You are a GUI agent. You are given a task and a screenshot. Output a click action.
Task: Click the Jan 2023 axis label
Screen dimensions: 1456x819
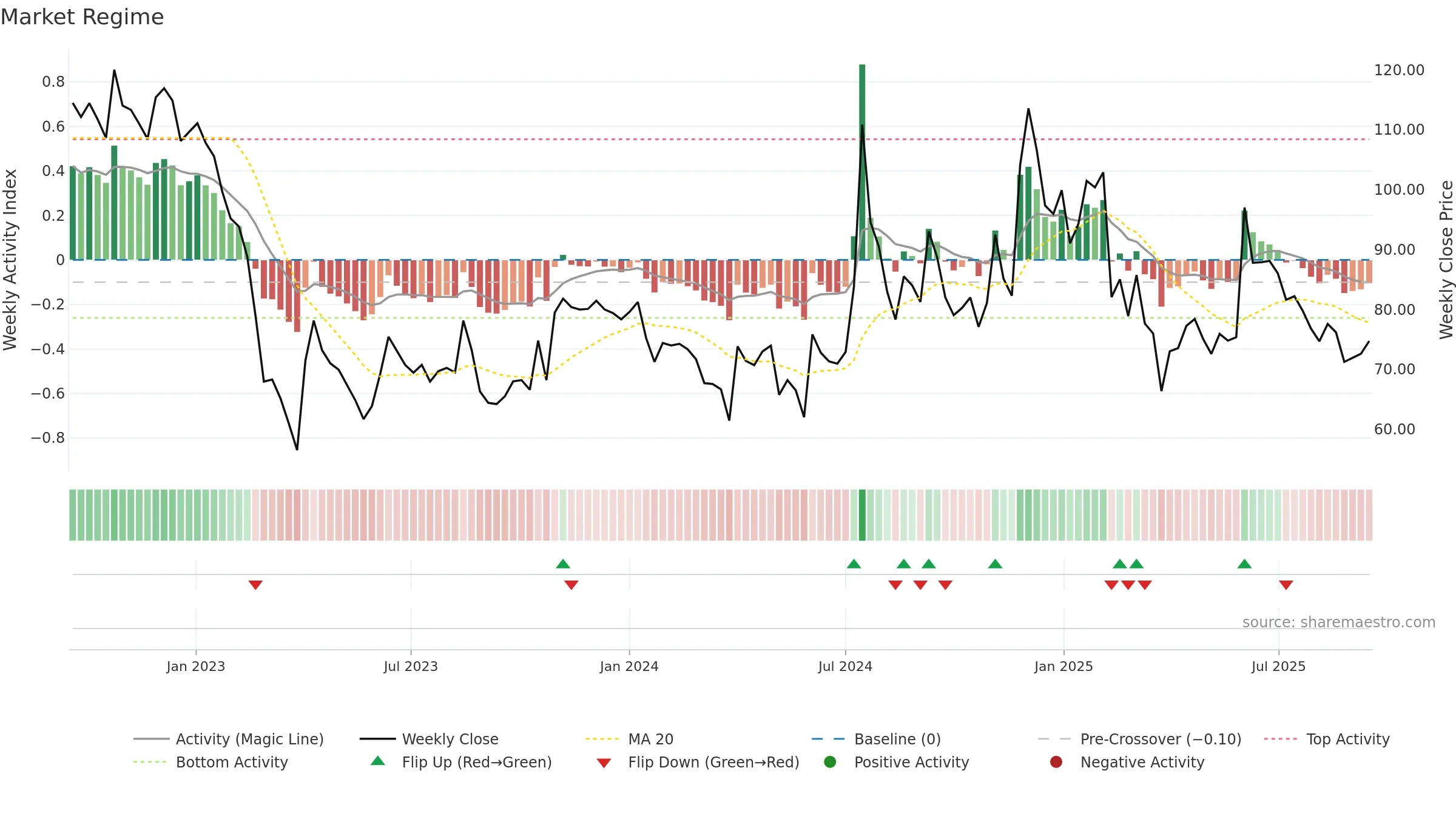pyautogui.click(x=196, y=666)
